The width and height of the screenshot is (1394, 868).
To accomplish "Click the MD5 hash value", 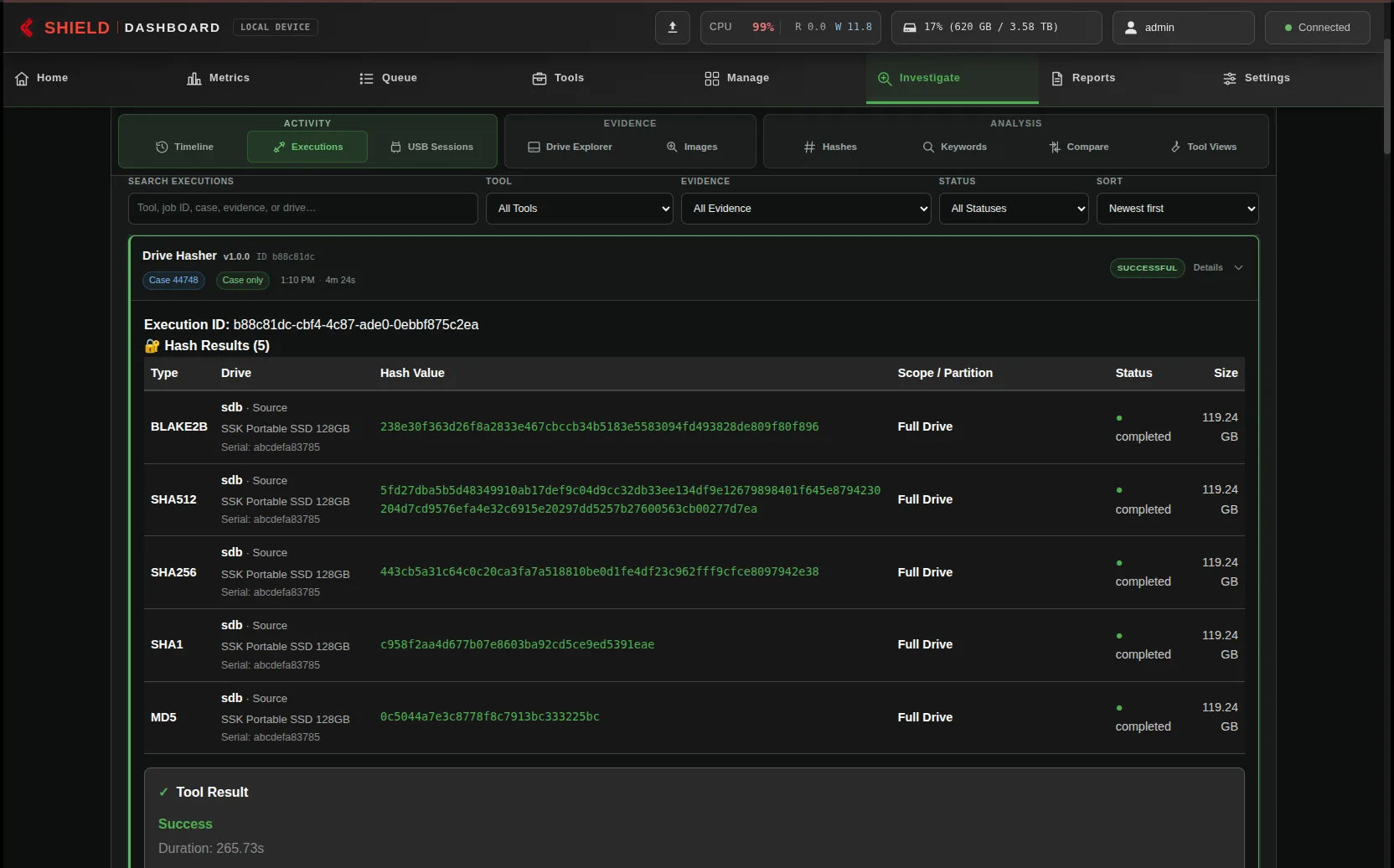I will coord(489,717).
